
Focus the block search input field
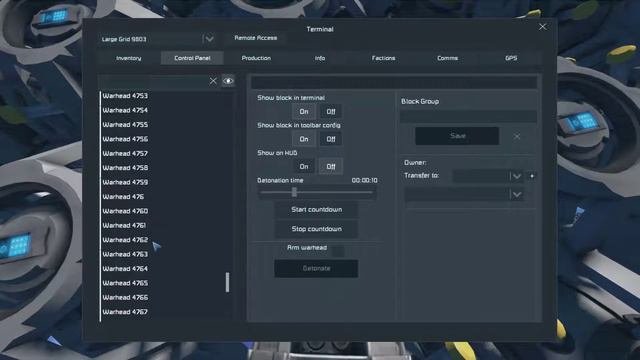tap(153, 81)
